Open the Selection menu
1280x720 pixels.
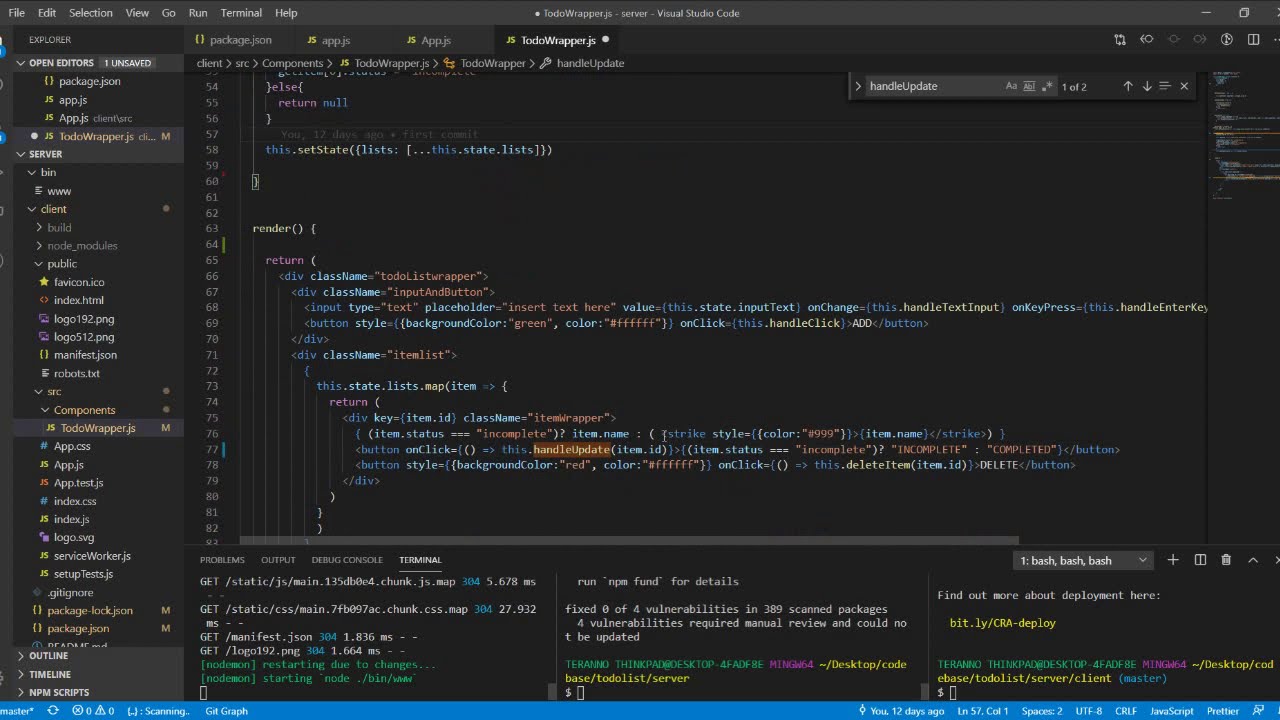pos(91,13)
